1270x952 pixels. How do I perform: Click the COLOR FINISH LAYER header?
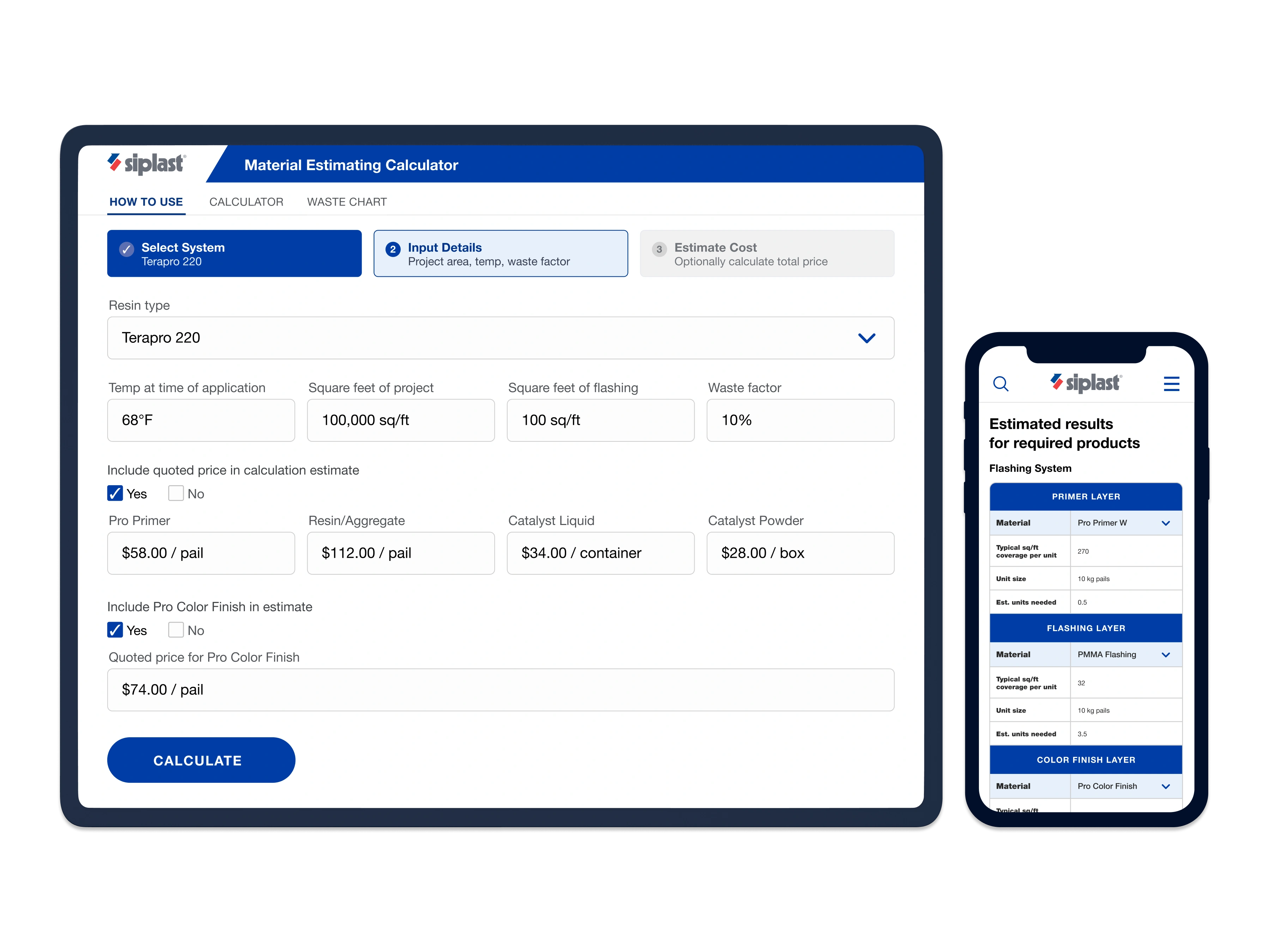(1086, 760)
